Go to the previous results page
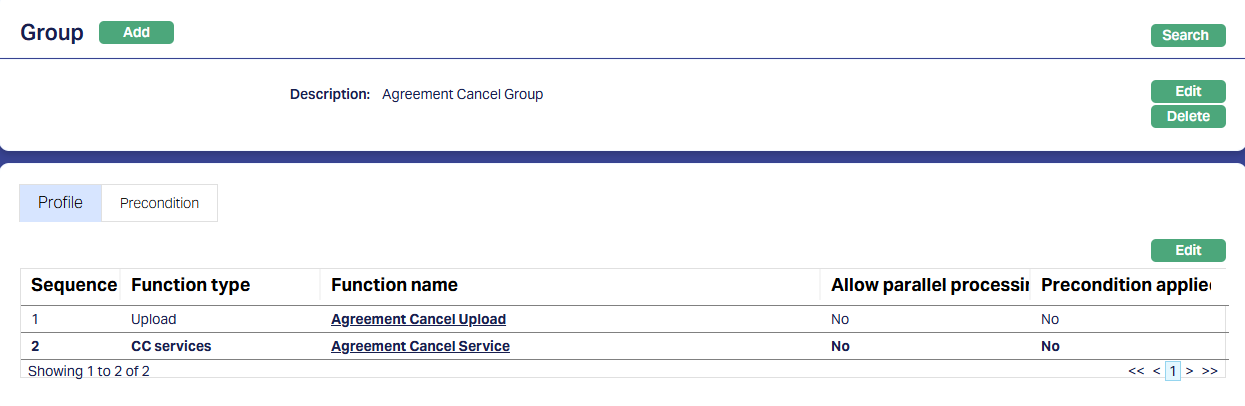 [1156, 371]
